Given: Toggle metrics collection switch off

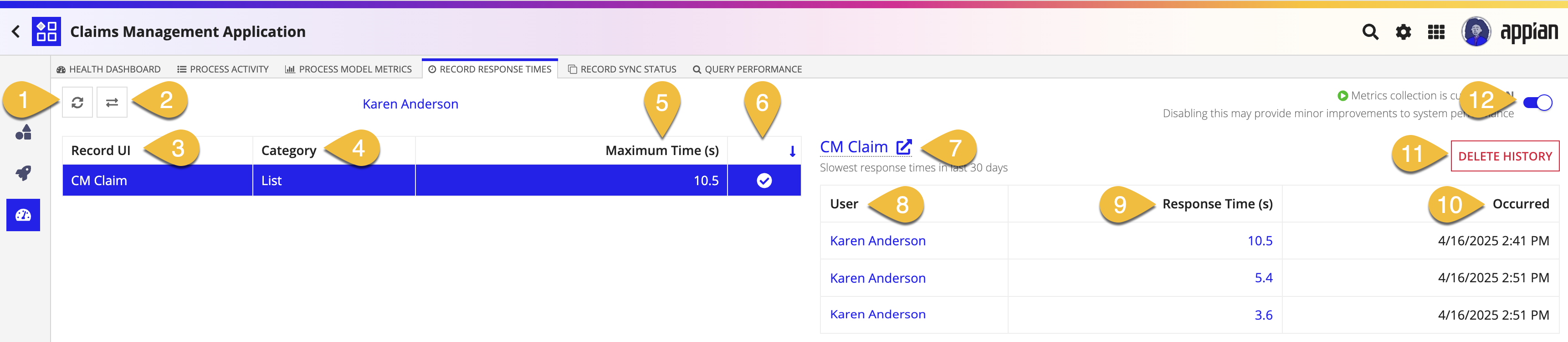Looking at the screenshot, I should [x=1537, y=103].
